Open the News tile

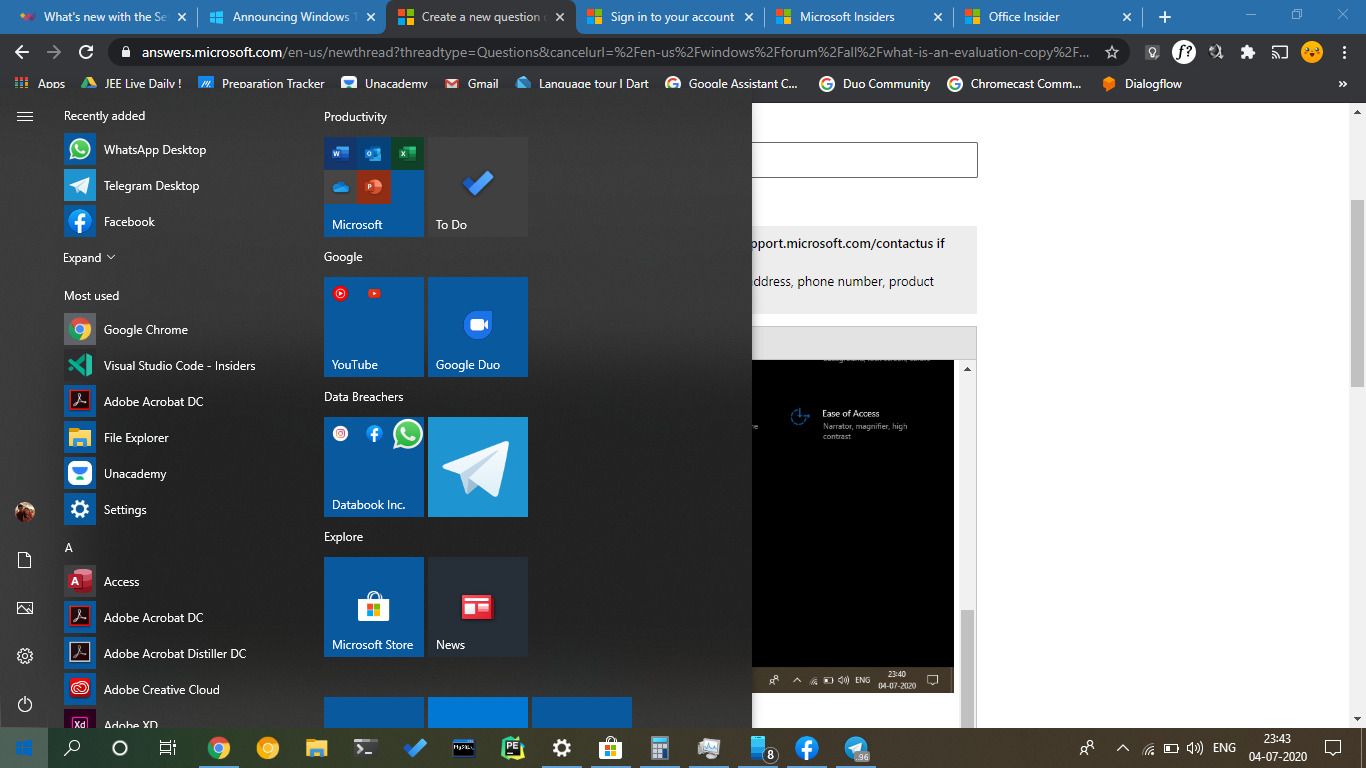tap(478, 607)
